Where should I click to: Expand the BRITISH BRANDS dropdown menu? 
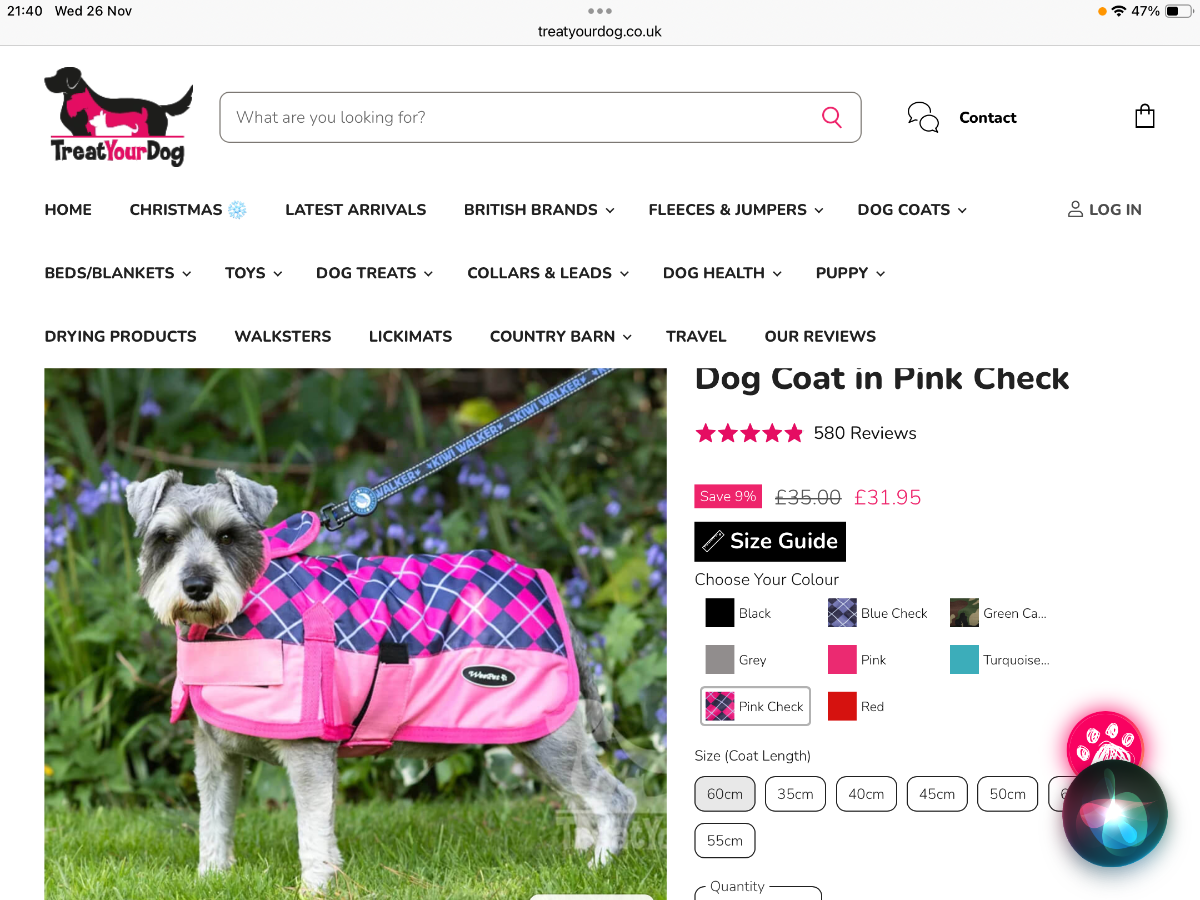point(539,209)
